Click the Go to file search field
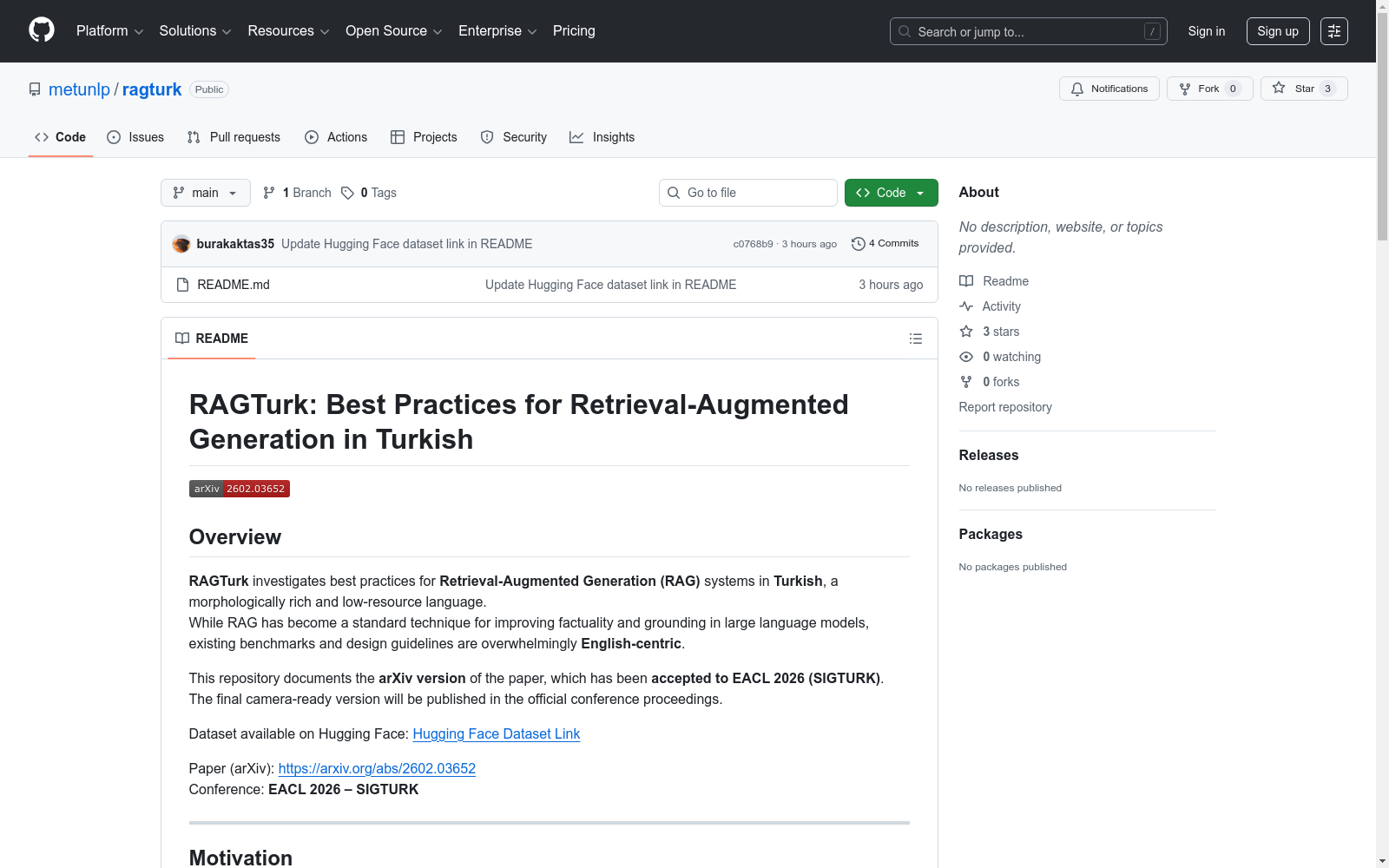 pos(748,193)
